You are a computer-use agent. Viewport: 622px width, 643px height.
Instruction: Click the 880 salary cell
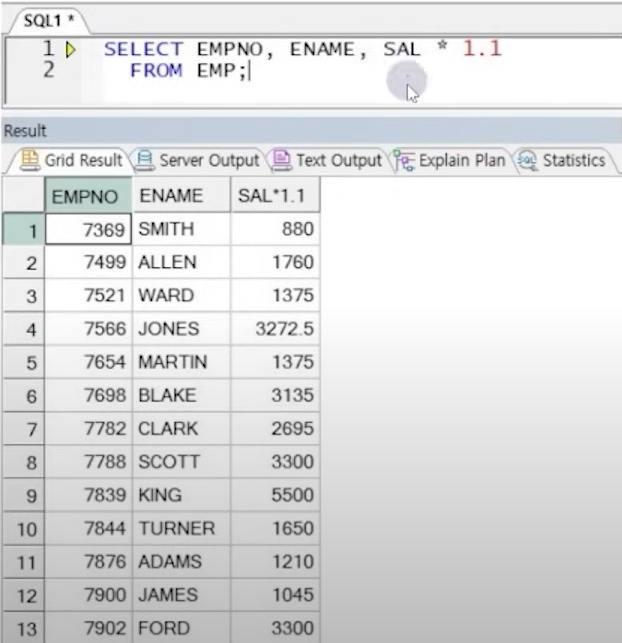click(276, 229)
